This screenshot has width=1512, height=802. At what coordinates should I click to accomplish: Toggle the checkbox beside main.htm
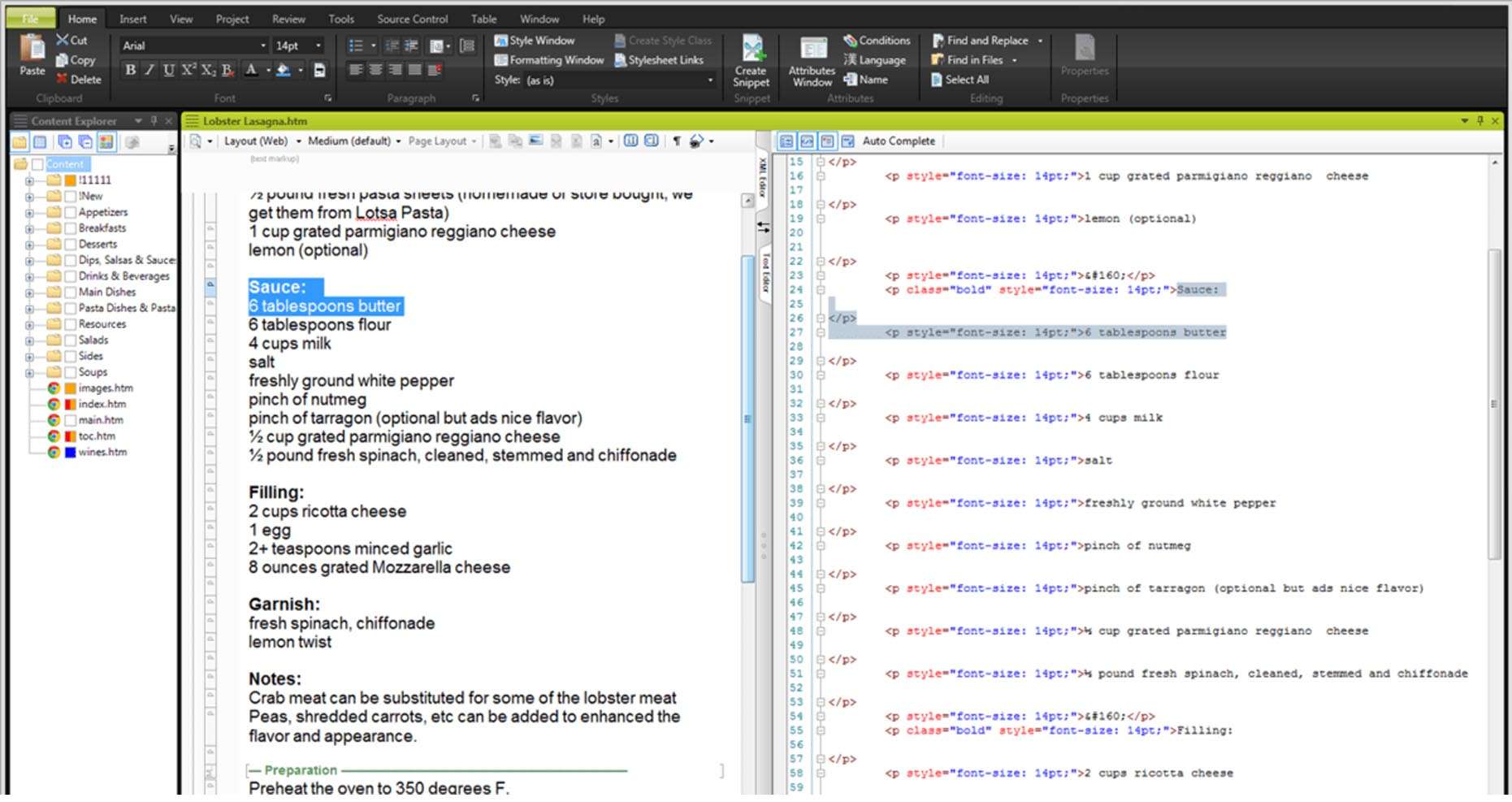71,420
